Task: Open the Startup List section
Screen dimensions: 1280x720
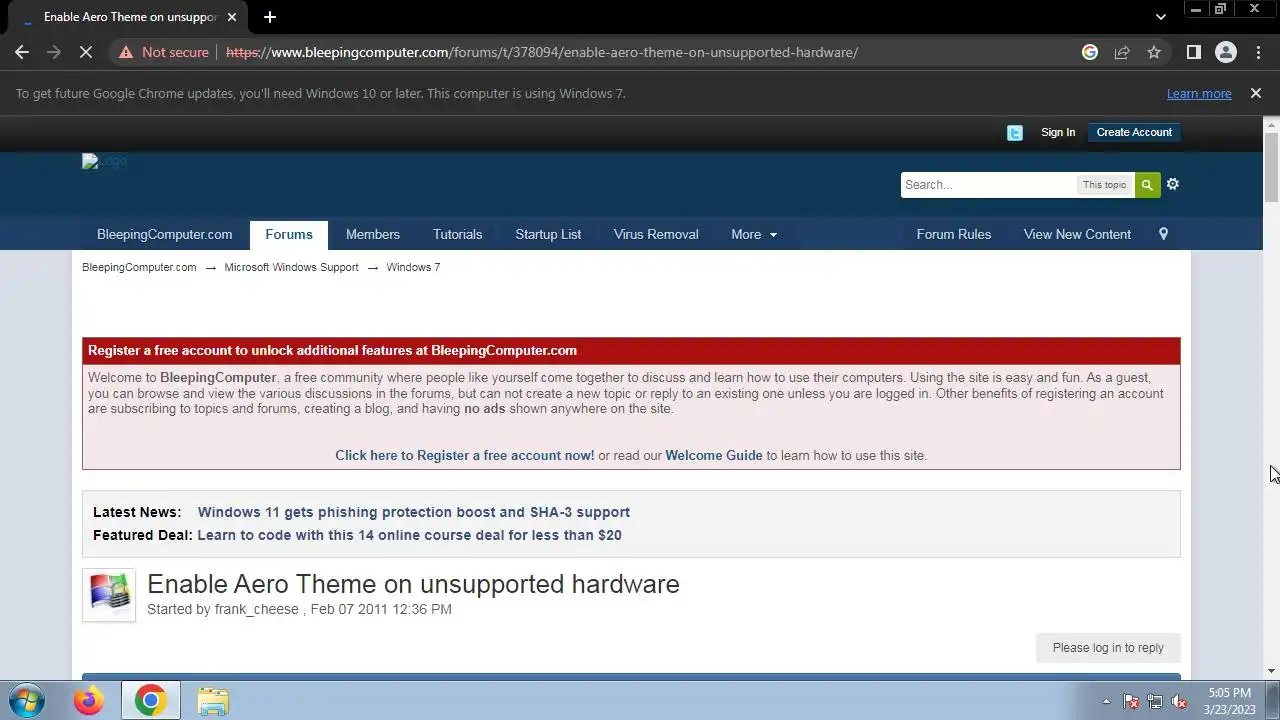Action: (548, 234)
